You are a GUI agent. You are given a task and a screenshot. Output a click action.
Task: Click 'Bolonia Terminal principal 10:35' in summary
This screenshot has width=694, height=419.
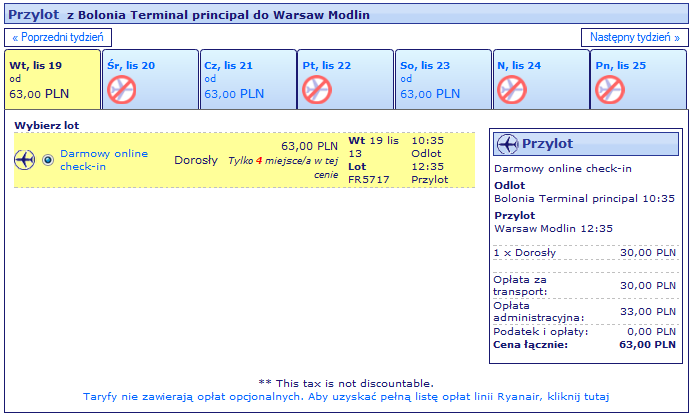(x=585, y=199)
